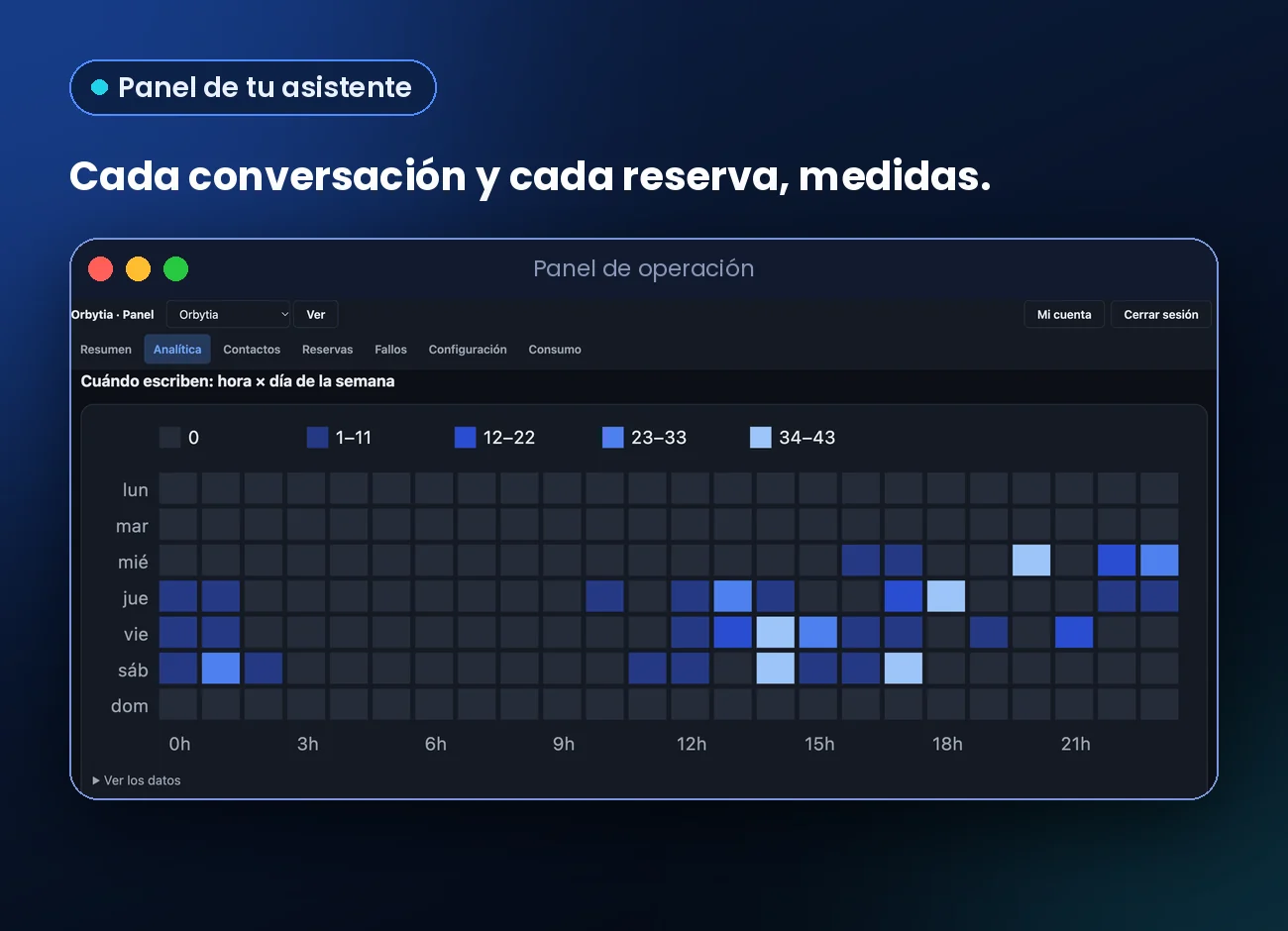Select the mié 20h heatmap cell

[x=1031, y=560]
